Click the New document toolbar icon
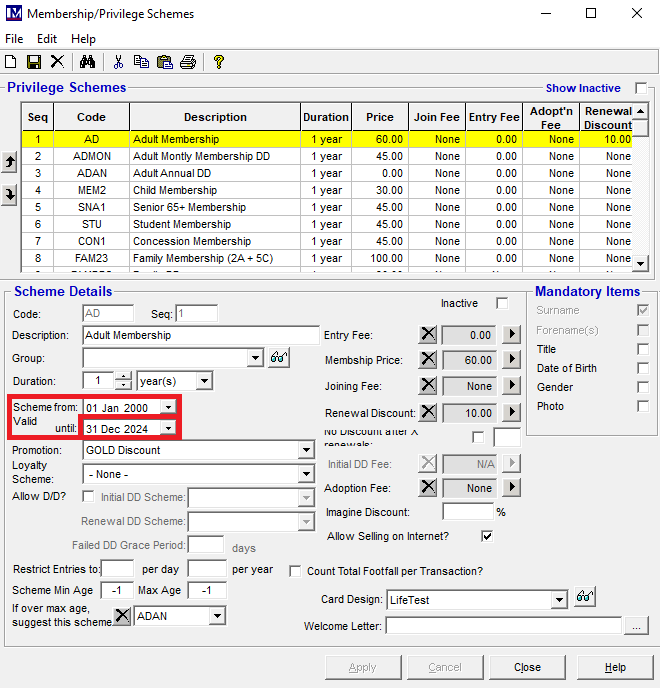 11,62
